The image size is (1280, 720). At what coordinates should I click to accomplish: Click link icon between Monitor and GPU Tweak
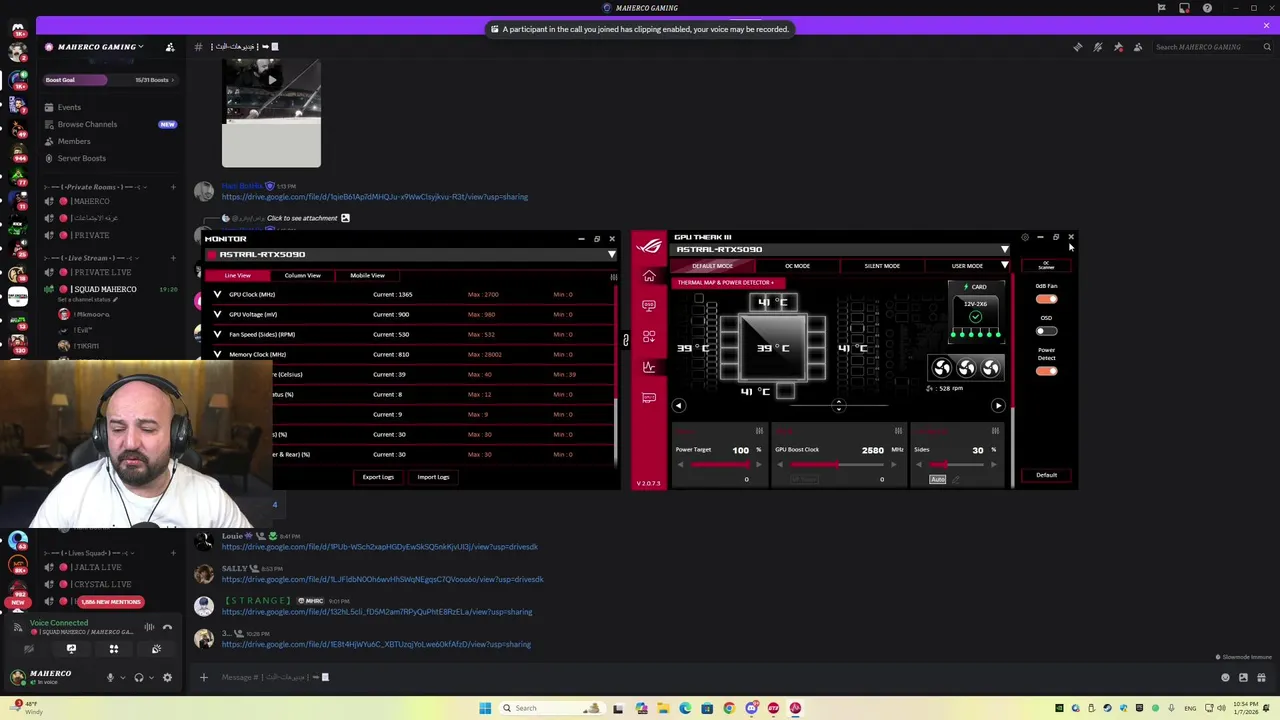pos(626,340)
